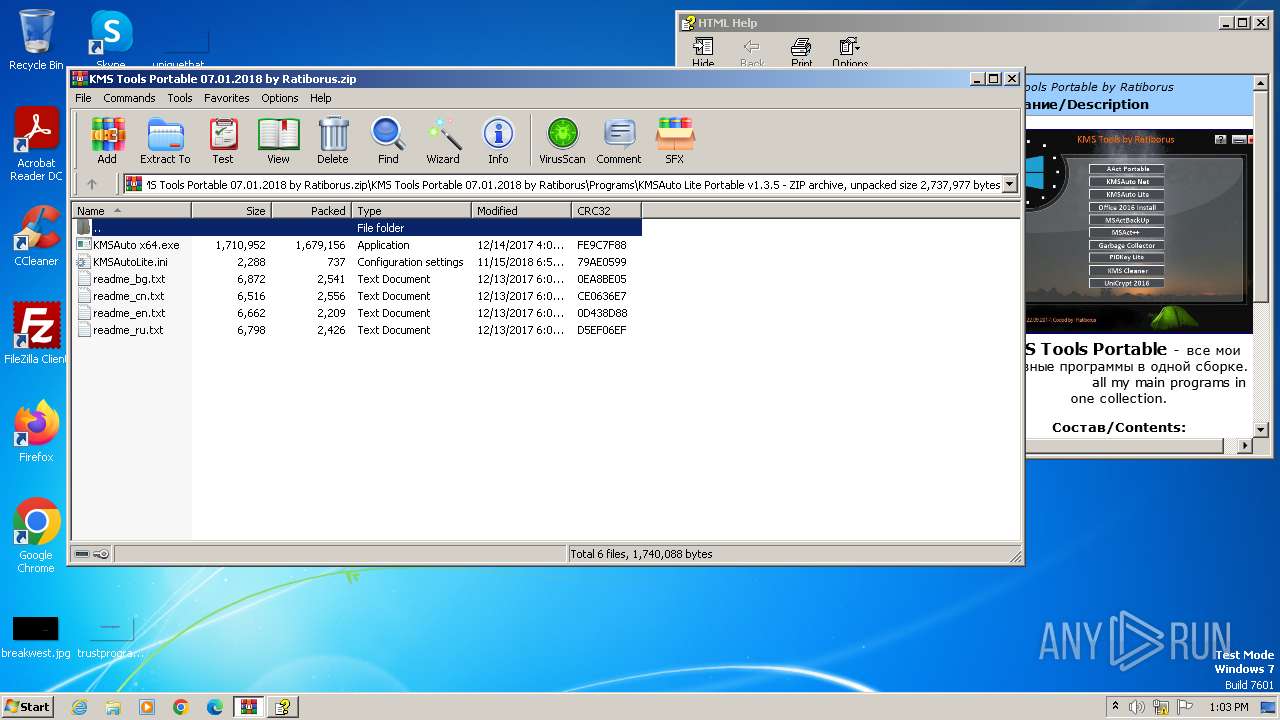1280x720 pixels.
Task: Select the readme_ru.txt file
Action: [x=357, y=330]
